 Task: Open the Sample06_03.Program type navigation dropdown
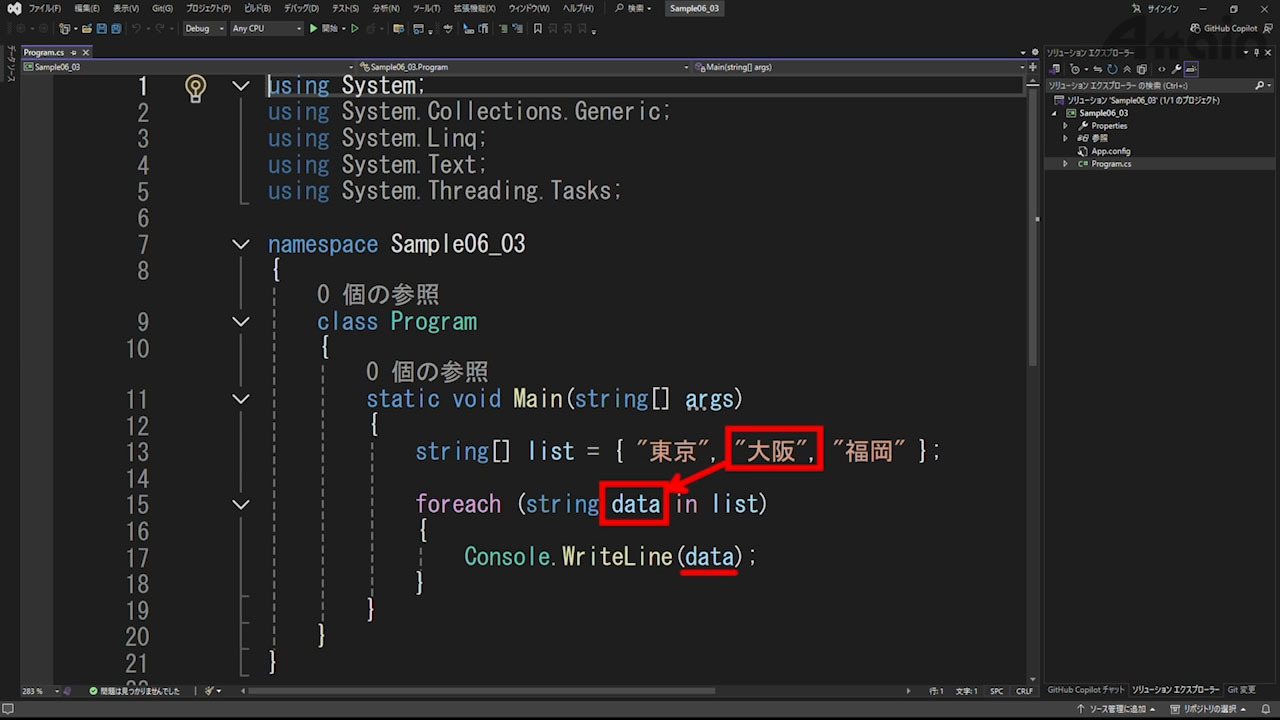526,67
